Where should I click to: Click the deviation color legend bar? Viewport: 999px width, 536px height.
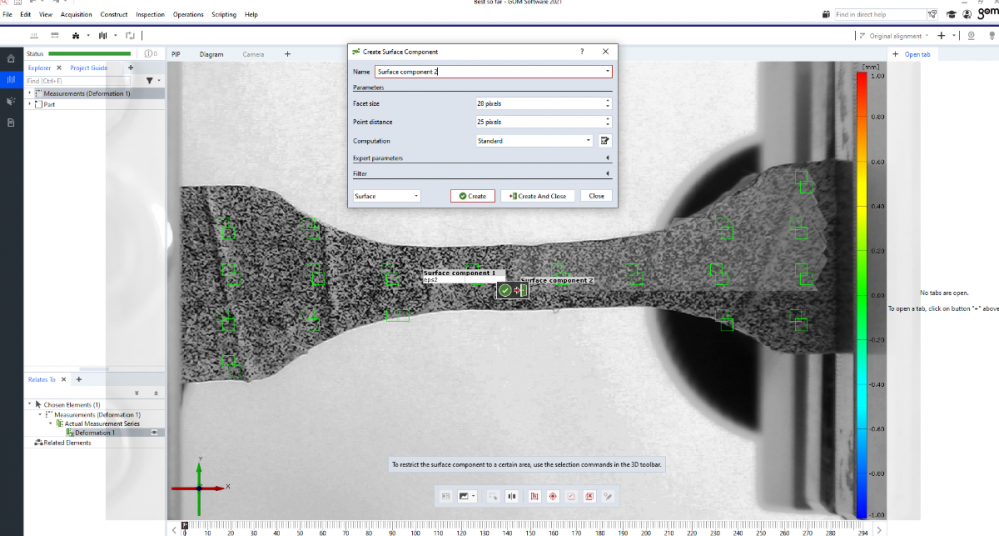[864, 295]
